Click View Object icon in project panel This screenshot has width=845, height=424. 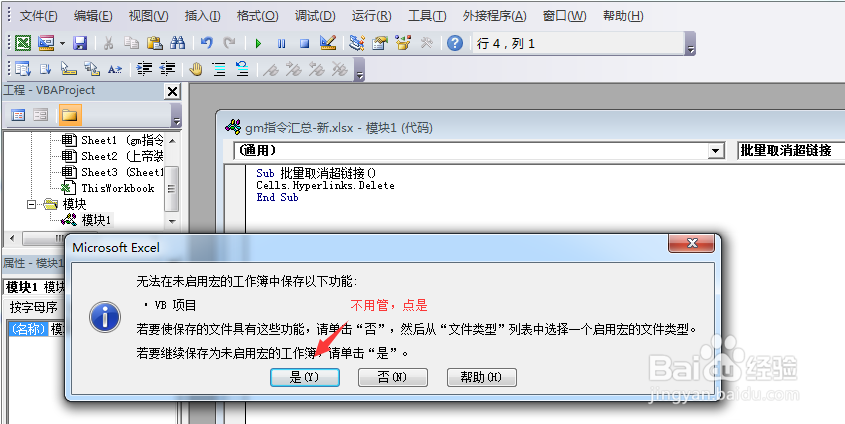point(40,115)
